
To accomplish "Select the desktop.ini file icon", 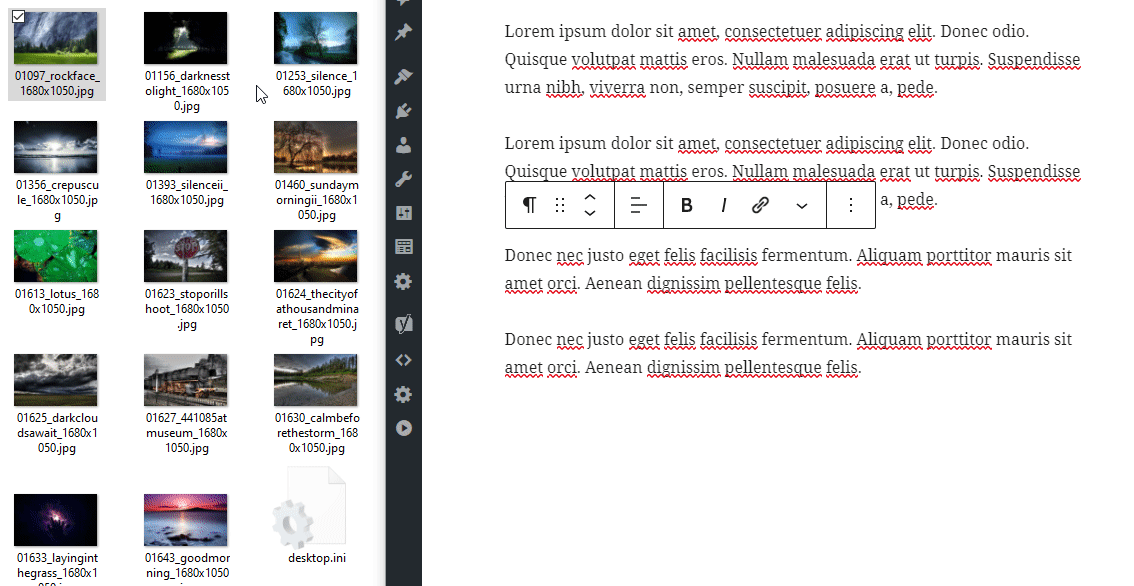I will pyautogui.click(x=310, y=508).
